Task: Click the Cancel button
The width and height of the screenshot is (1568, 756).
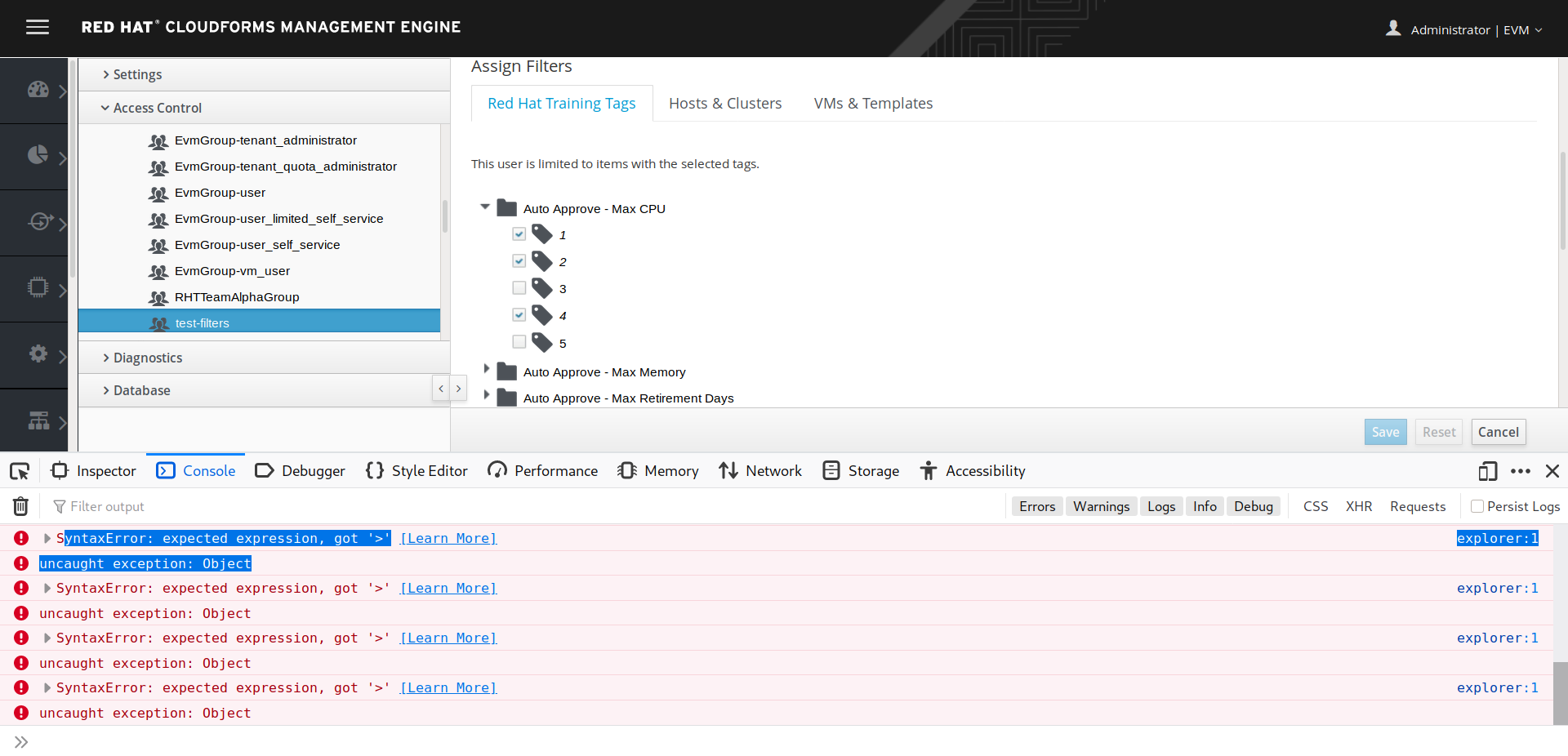Action: click(x=1498, y=432)
